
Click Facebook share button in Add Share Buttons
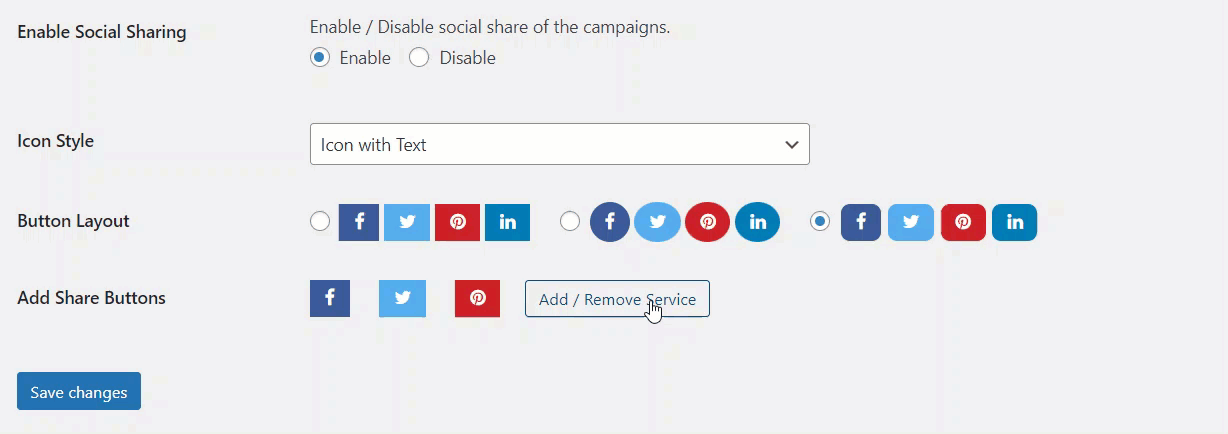[x=330, y=298]
